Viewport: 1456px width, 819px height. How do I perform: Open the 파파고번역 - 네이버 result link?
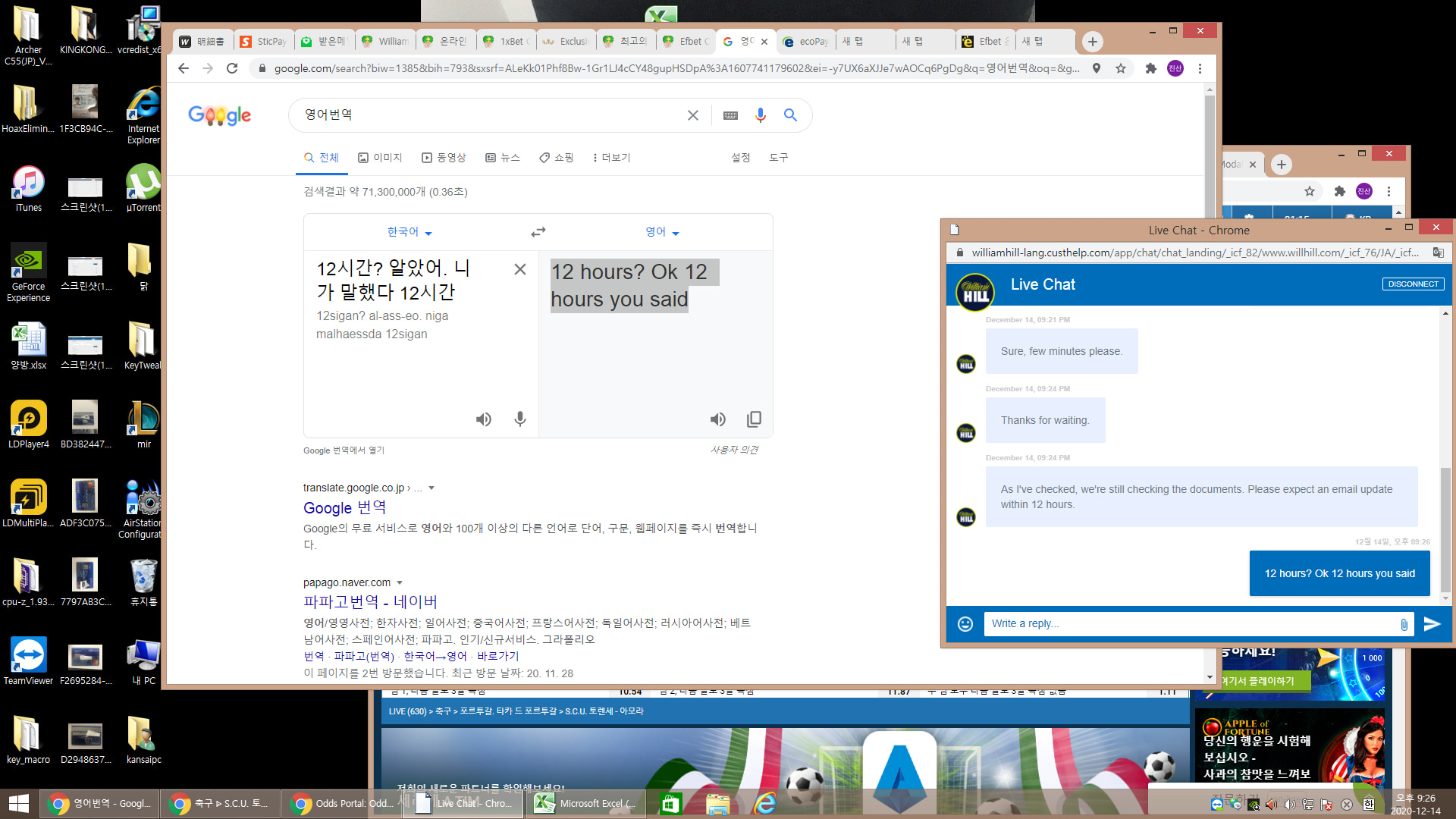(371, 601)
